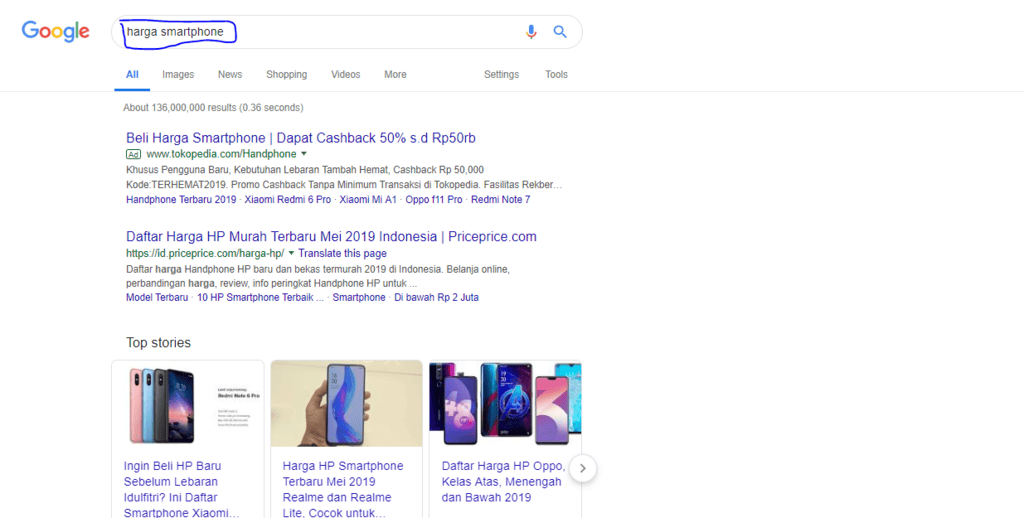The height and width of the screenshot is (518, 1024).
Task: Open search Tools options
Action: pyautogui.click(x=556, y=74)
